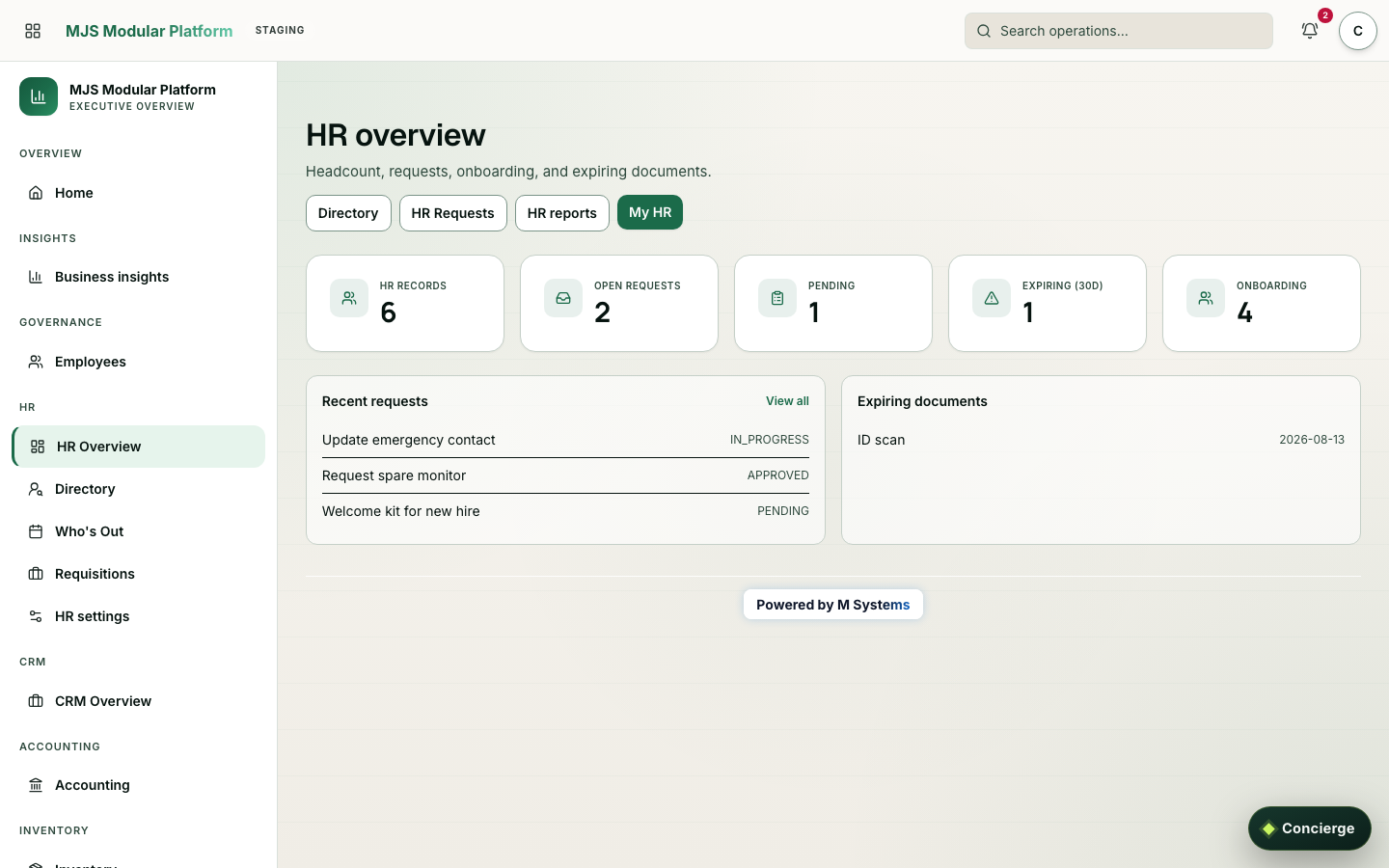Switch to the HR Requests tab
This screenshot has width=1389, height=868.
pyautogui.click(x=452, y=213)
